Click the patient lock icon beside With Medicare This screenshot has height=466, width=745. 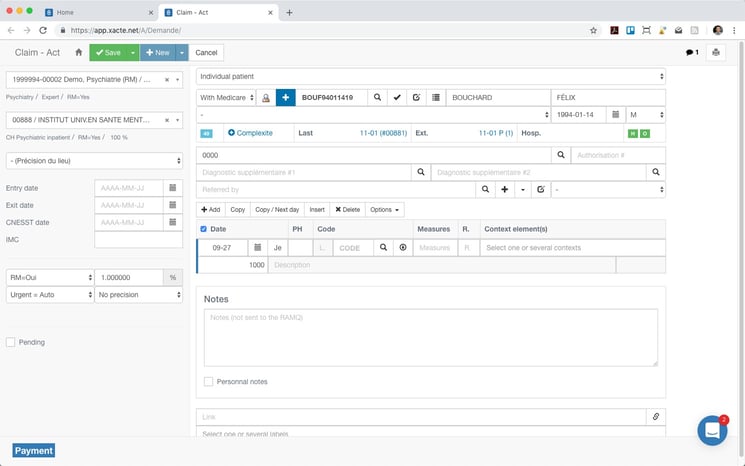pos(266,97)
